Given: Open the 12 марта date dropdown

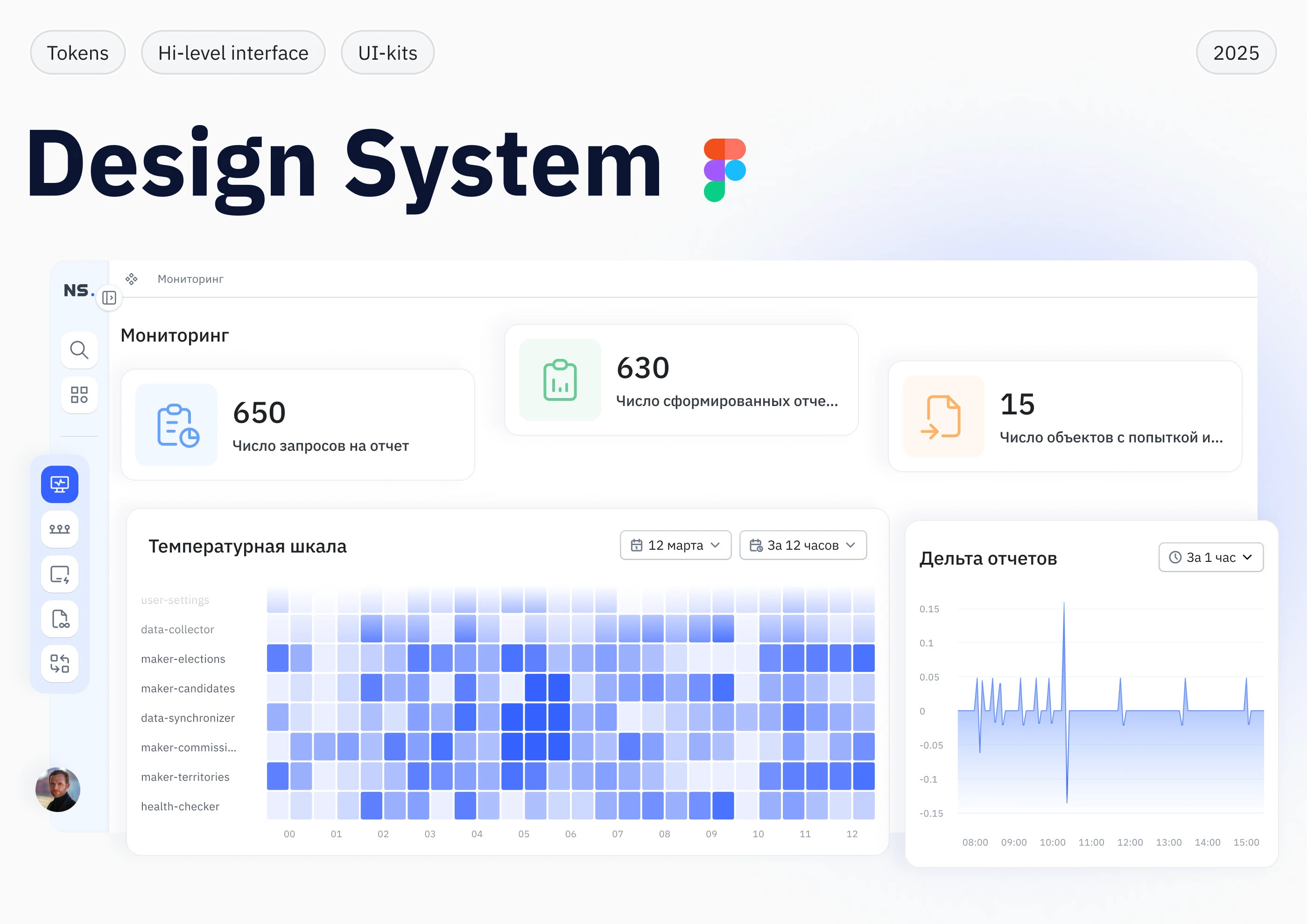Looking at the screenshot, I should pyautogui.click(x=675, y=545).
